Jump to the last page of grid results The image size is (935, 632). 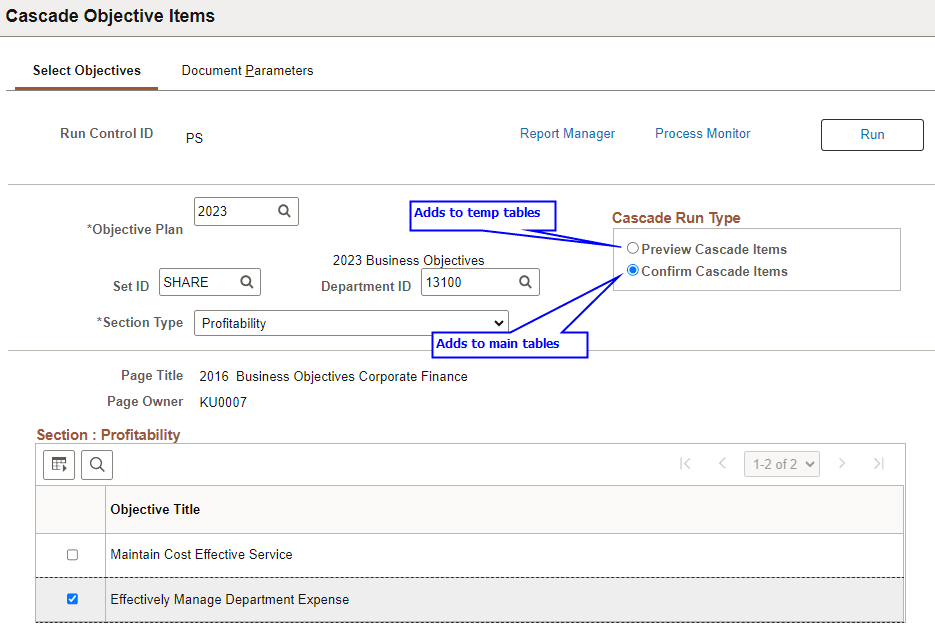[x=879, y=463]
